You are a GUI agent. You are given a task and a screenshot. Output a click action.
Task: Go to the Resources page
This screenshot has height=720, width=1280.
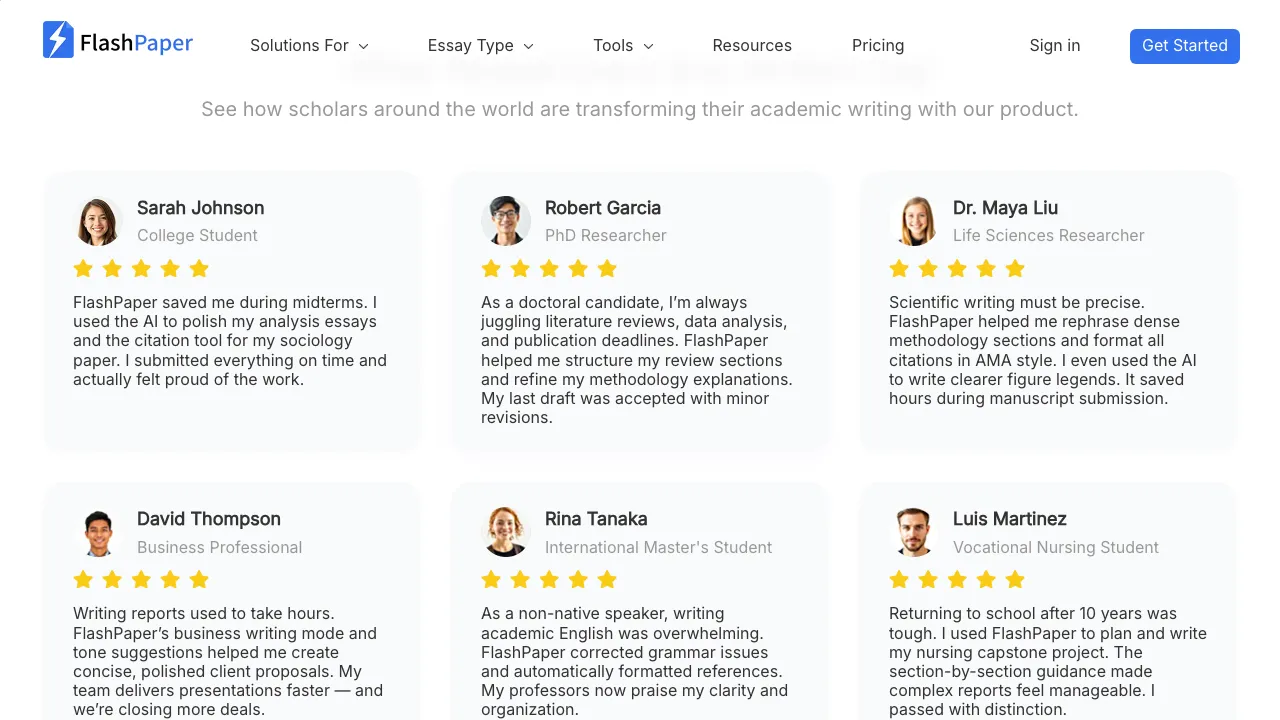[x=752, y=46]
